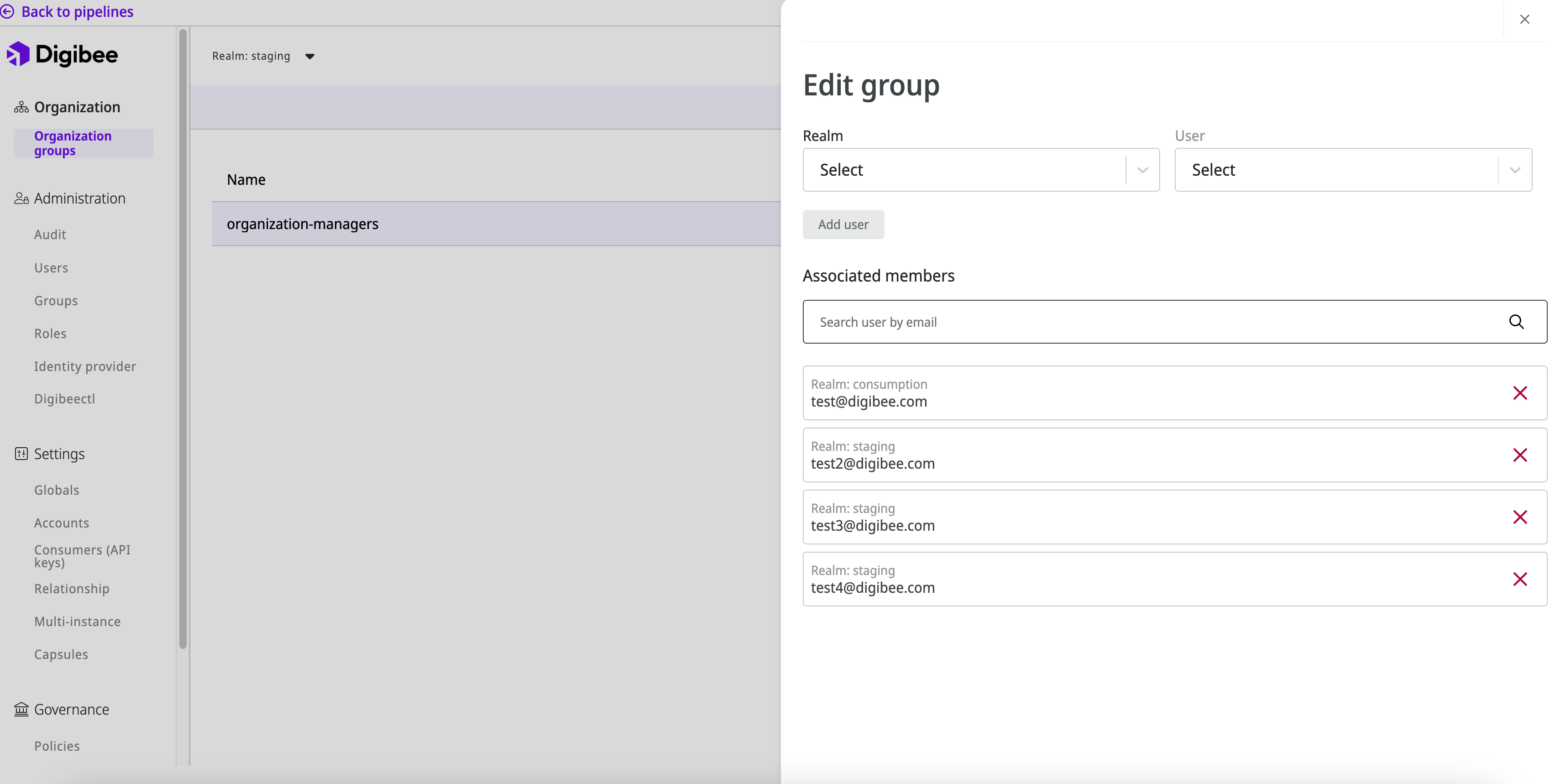Image resolution: width=1560 pixels, height=784 pixels.
Task: Open Organization groups menu item
Action: coord(73,143)
